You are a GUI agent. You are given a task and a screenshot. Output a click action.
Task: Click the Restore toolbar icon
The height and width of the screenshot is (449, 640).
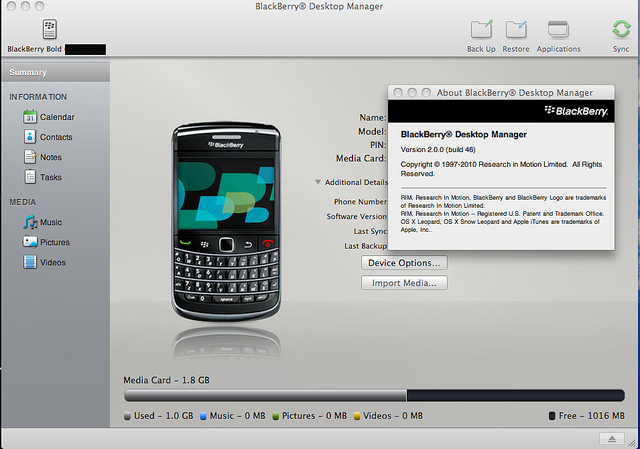coord(516,29)
